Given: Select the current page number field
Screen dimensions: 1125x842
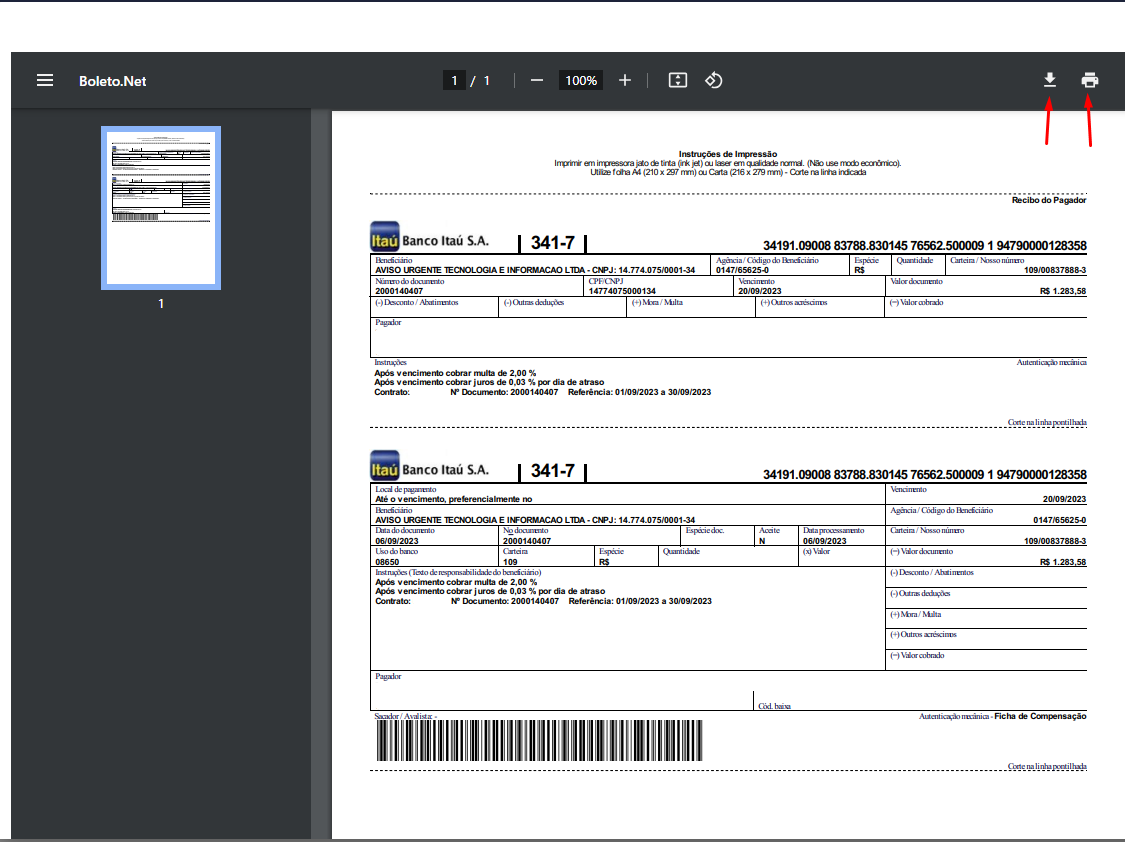Looking at the screenshot, I should 454,81.
